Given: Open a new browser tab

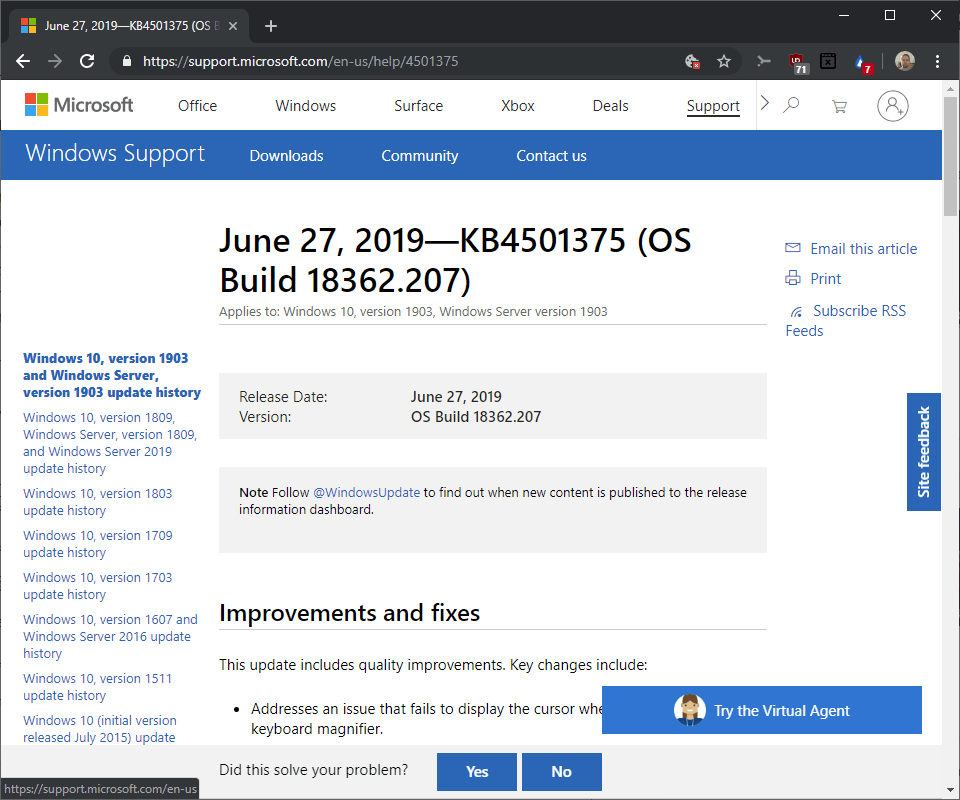Looking at the screenshot, I should (x=270, y=26).
